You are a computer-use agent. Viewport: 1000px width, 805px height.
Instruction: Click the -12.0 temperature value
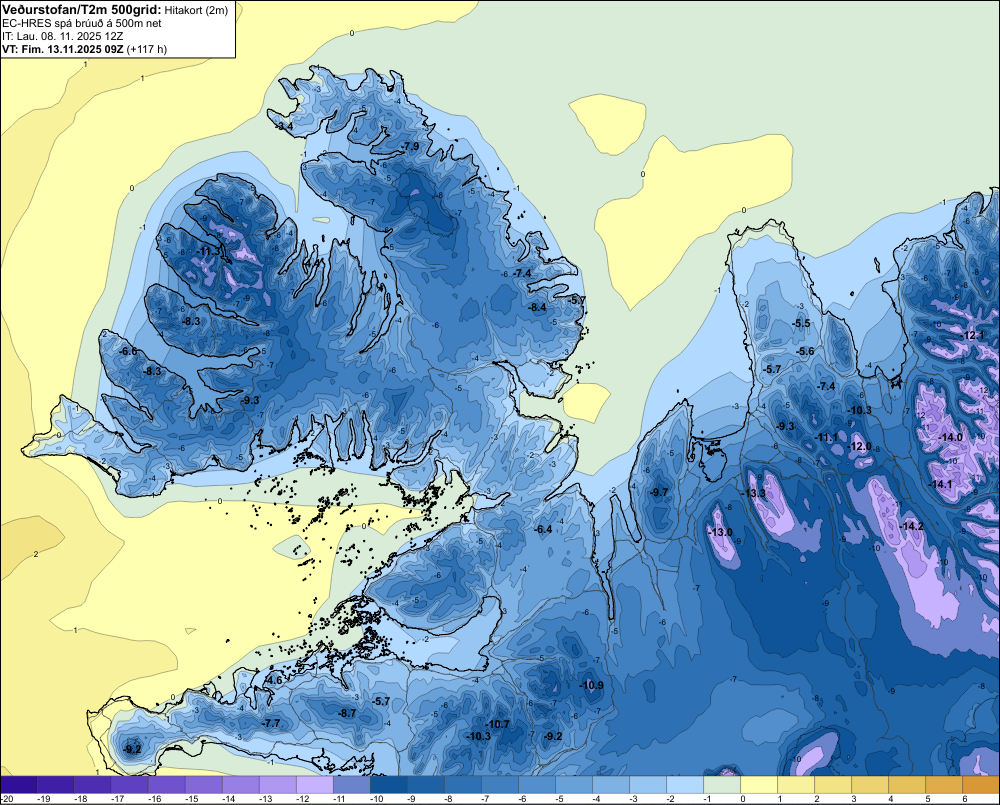coord(860,446)
